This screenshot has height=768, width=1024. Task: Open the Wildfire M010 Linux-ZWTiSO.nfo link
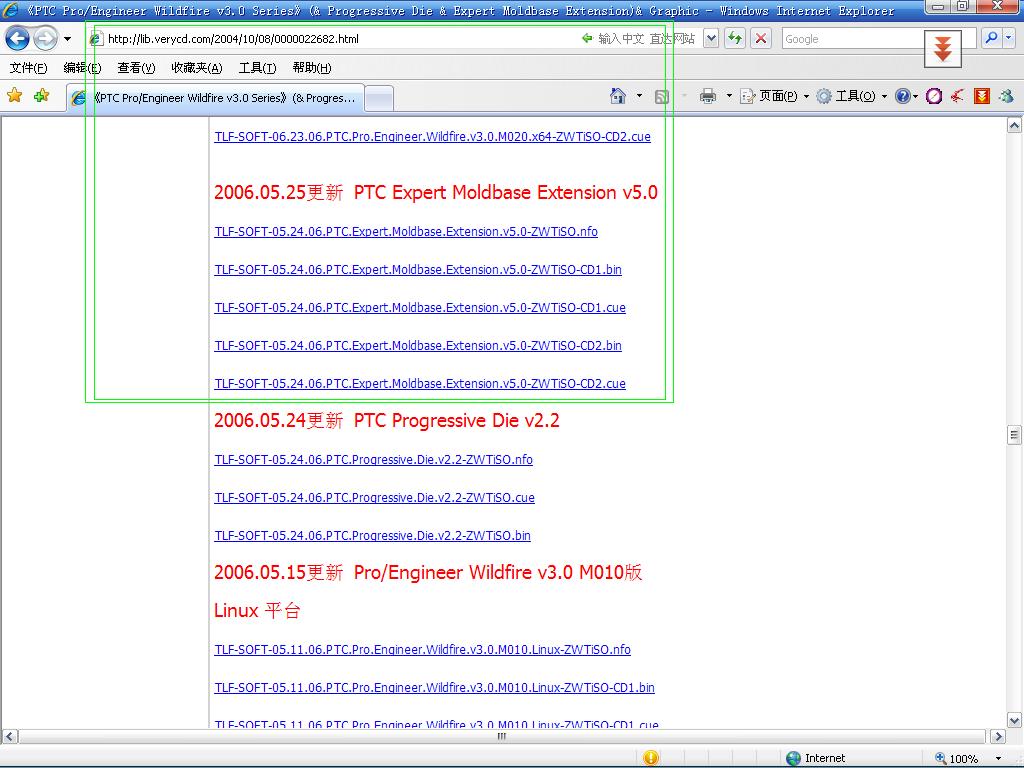point(423,649)
